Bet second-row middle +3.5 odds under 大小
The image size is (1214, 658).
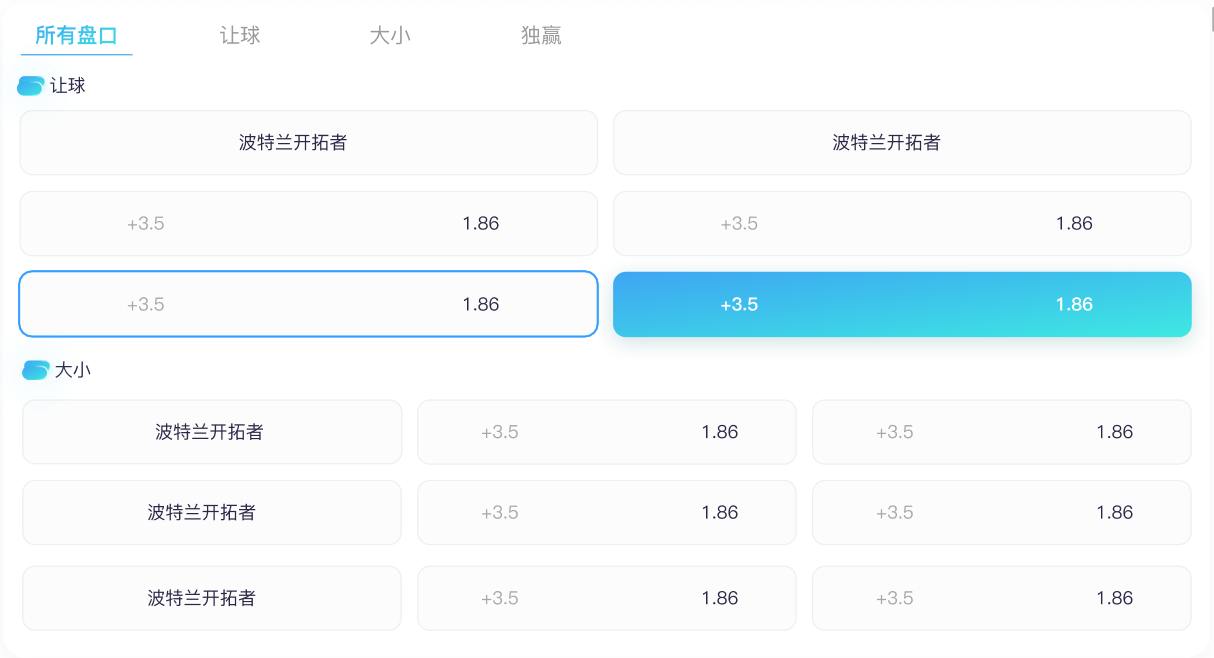click(607, 512)
